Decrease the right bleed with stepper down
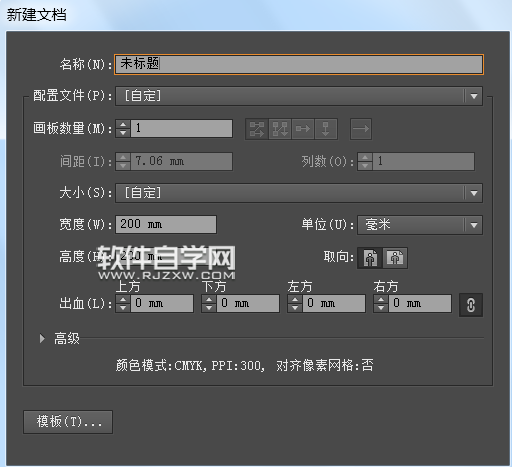 click(381, 308)
